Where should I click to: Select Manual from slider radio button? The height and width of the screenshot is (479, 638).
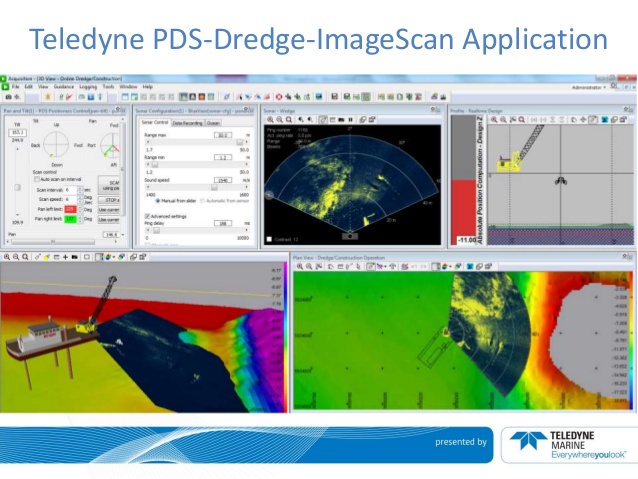[158, 201]
